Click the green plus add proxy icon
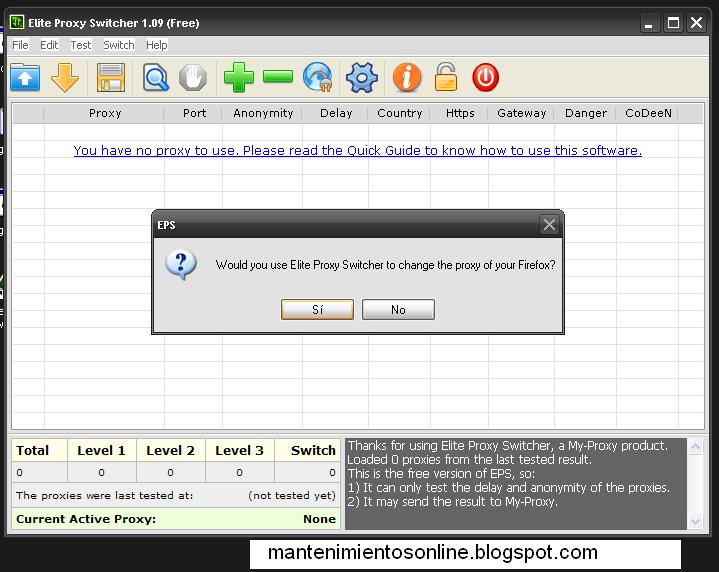The width and height of the screenshot is (719, 572). click(238, 78)
